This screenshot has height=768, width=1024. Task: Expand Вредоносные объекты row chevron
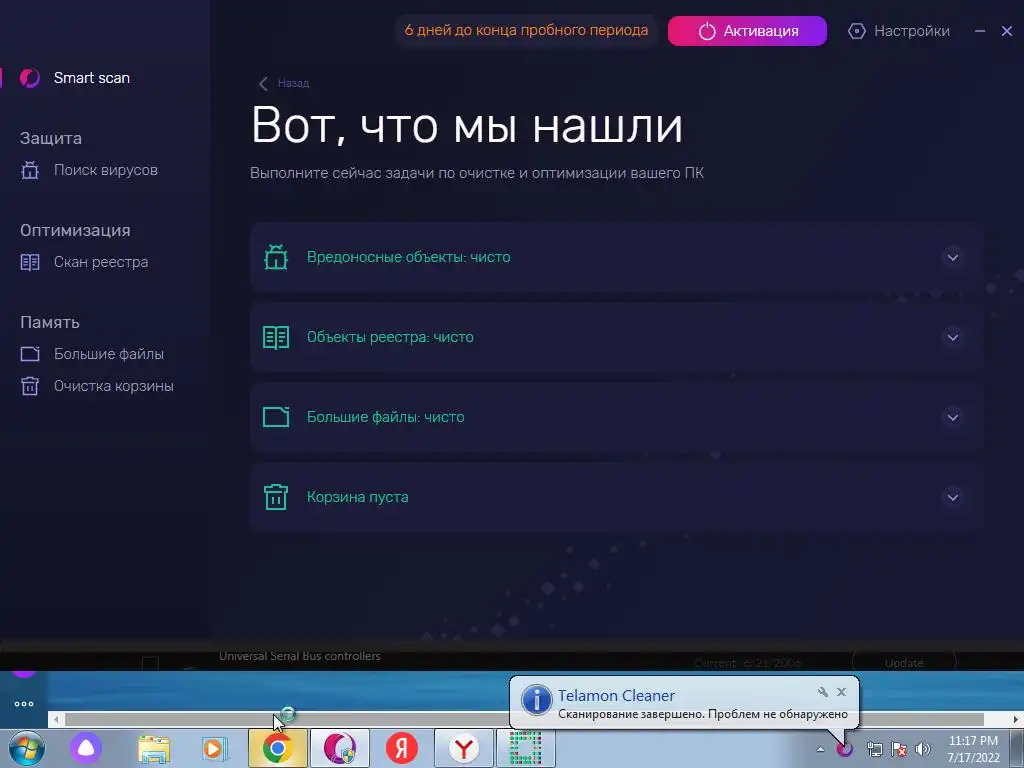pos(953,257)
